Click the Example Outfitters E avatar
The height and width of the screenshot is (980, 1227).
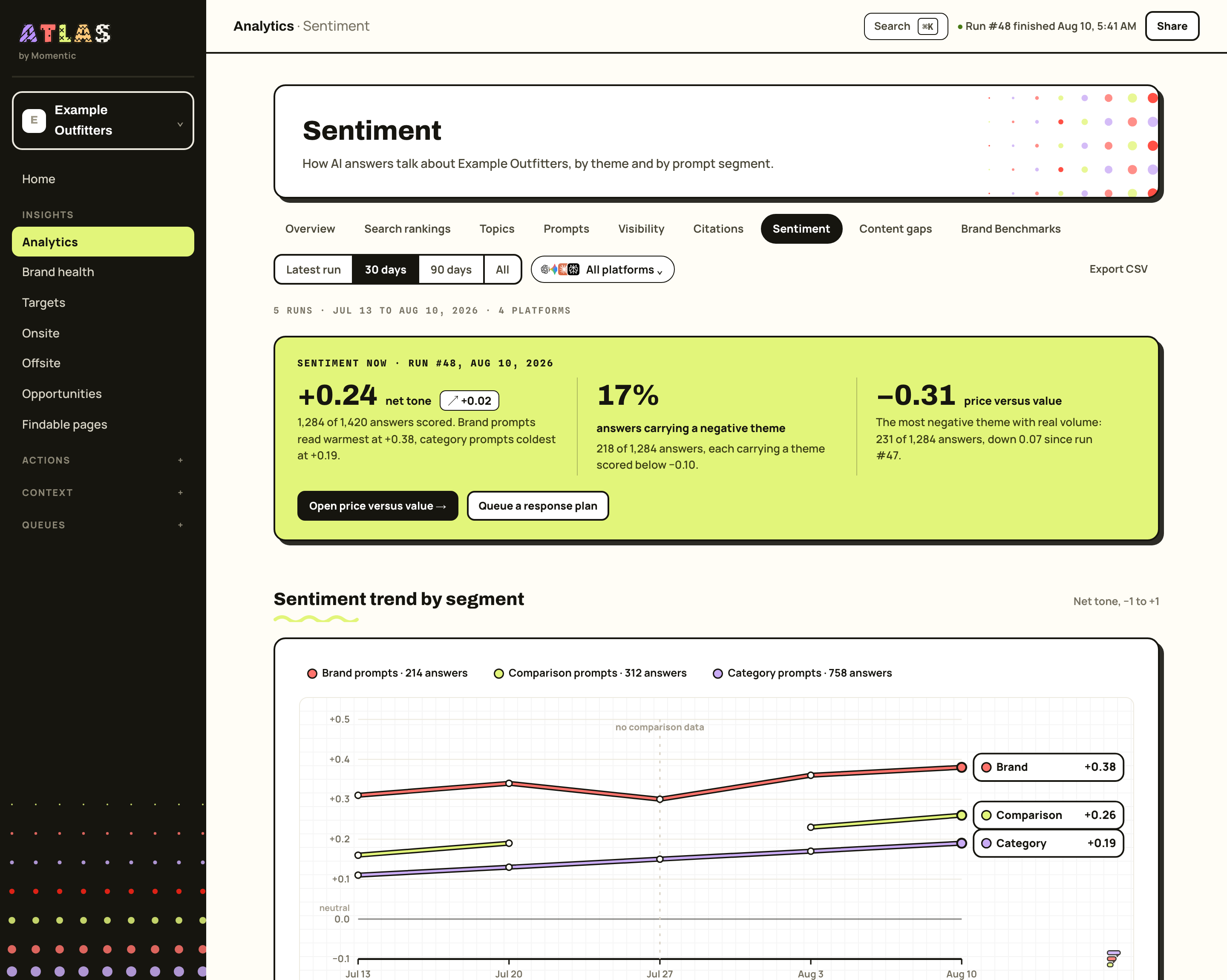coord(34,121)
